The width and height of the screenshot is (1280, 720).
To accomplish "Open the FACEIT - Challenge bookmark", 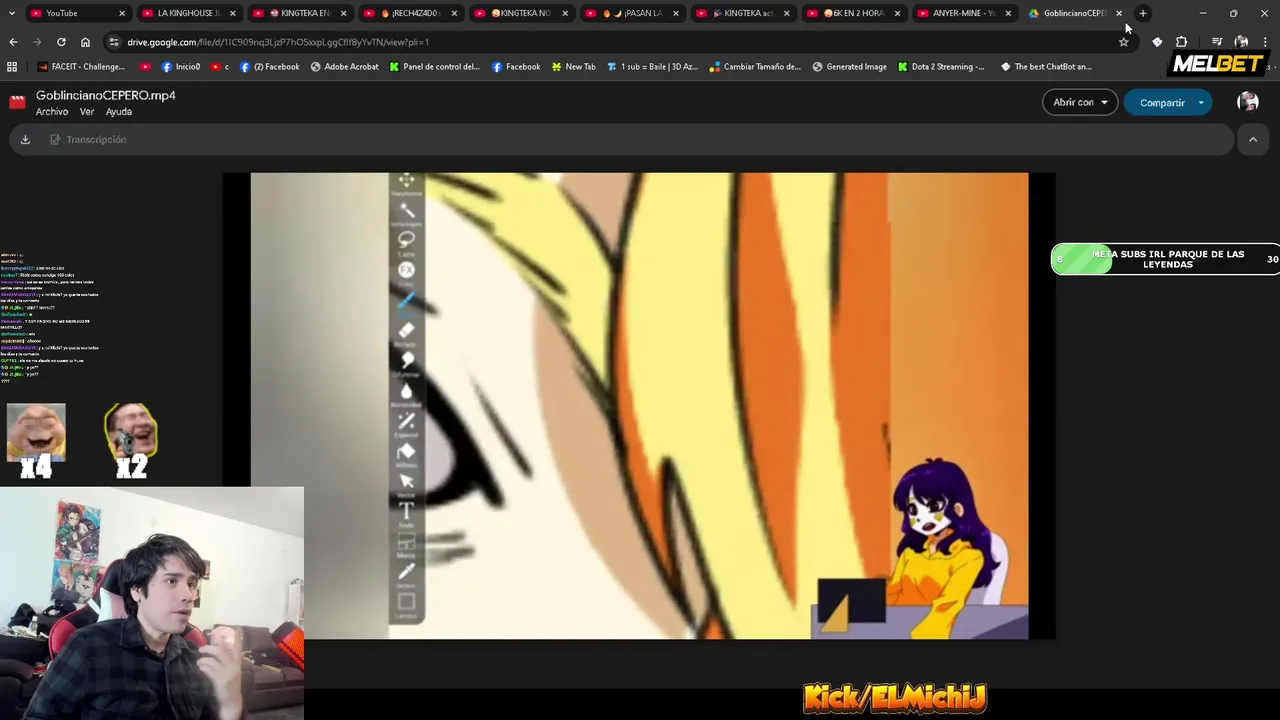I will click(x=81, y=67).
